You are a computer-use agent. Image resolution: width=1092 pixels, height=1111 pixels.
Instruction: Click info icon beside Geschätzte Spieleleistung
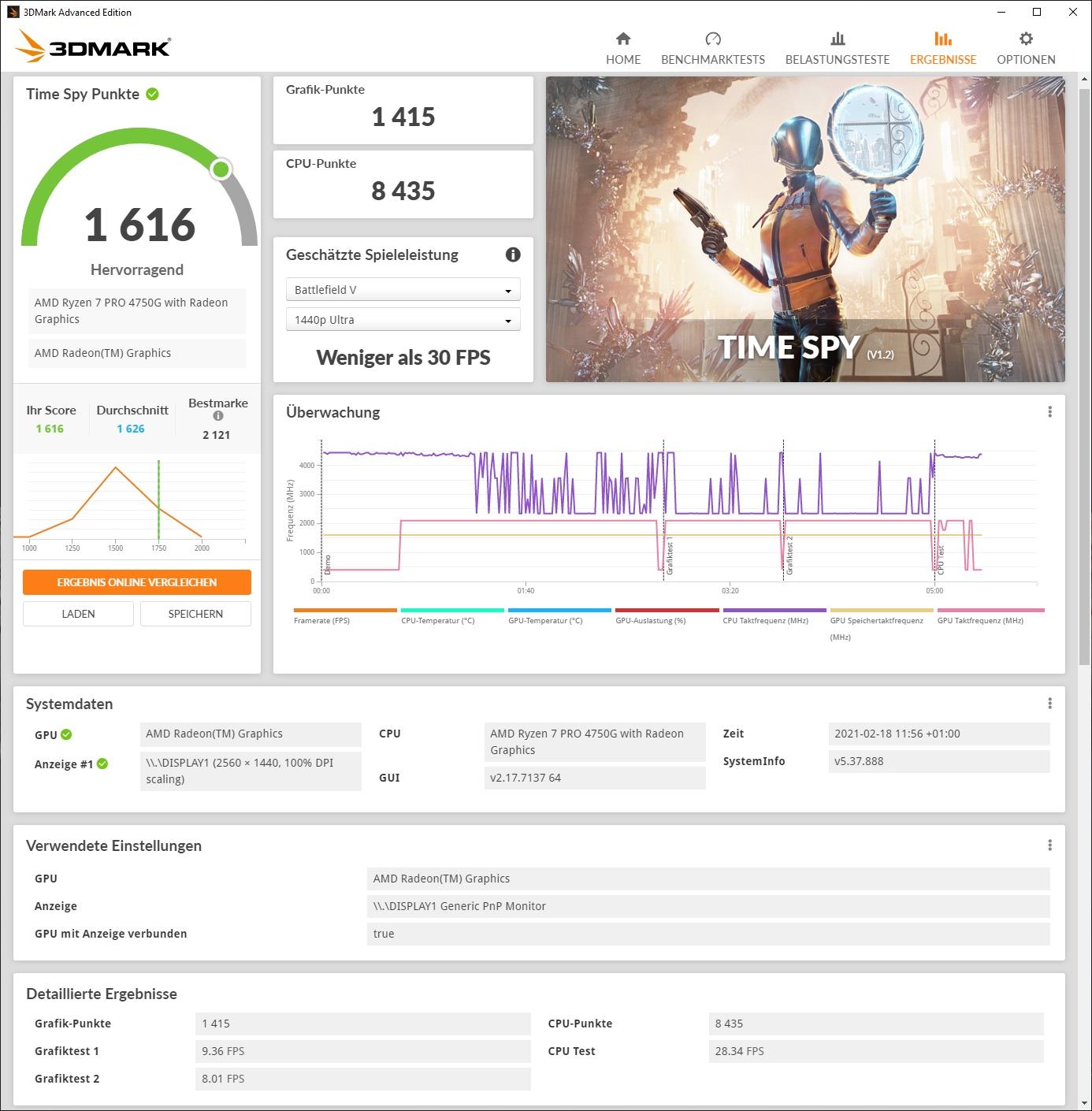pos(513,255)
